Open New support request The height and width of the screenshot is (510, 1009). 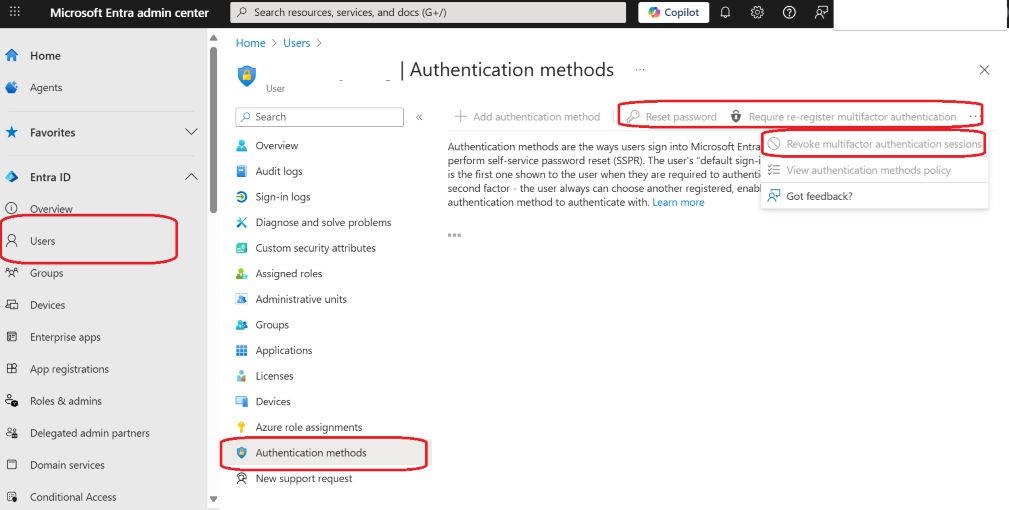304,478
